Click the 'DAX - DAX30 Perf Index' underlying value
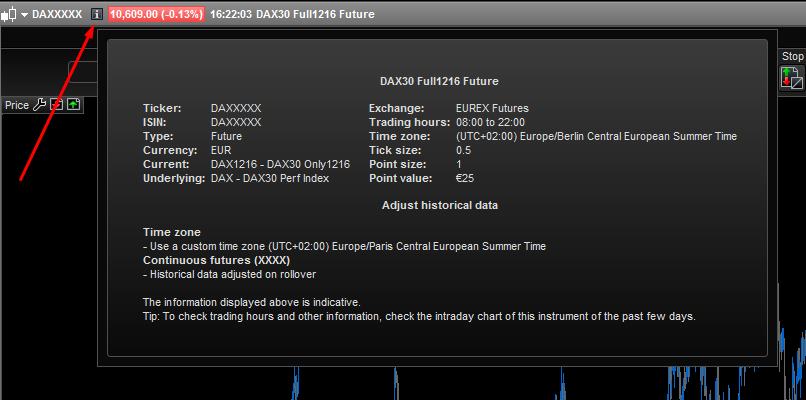Image resolution: width=806 pixels, height=400 pixels. tap(271, 178)
